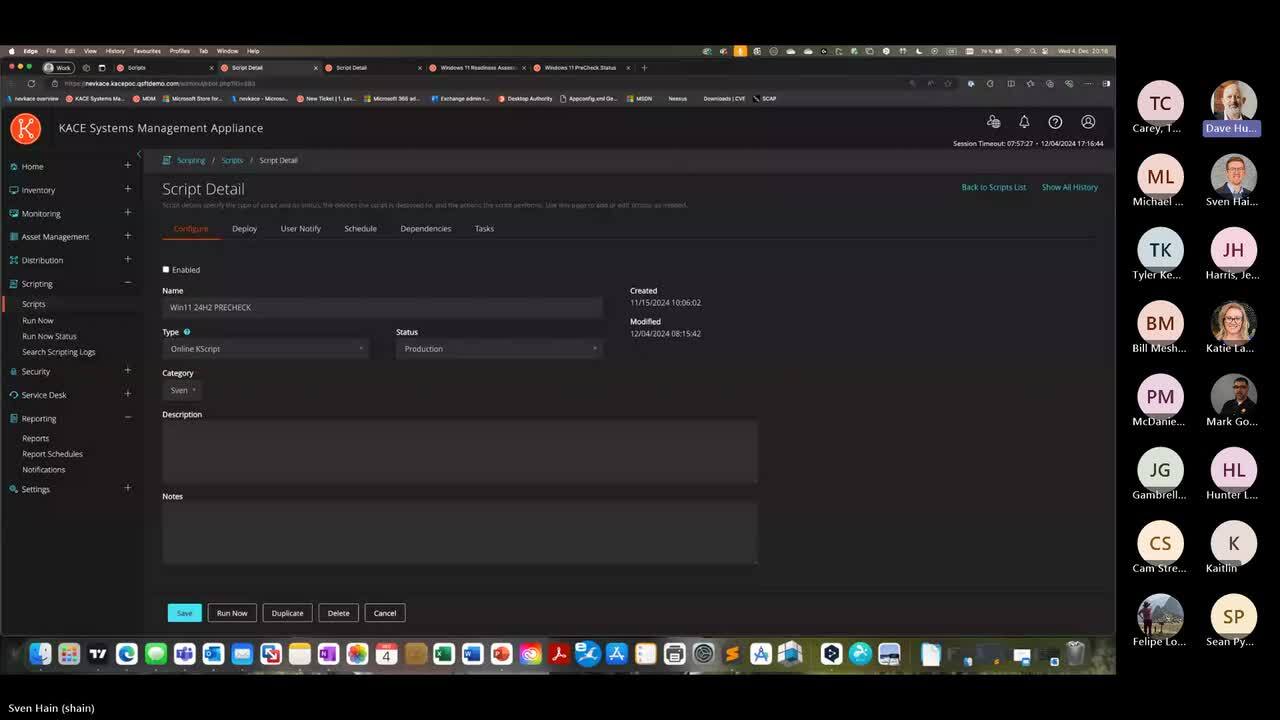Collapse the Scripting sidebar section
The image size is (1280, 720).
pyautogui.click(x=127, y=283)
